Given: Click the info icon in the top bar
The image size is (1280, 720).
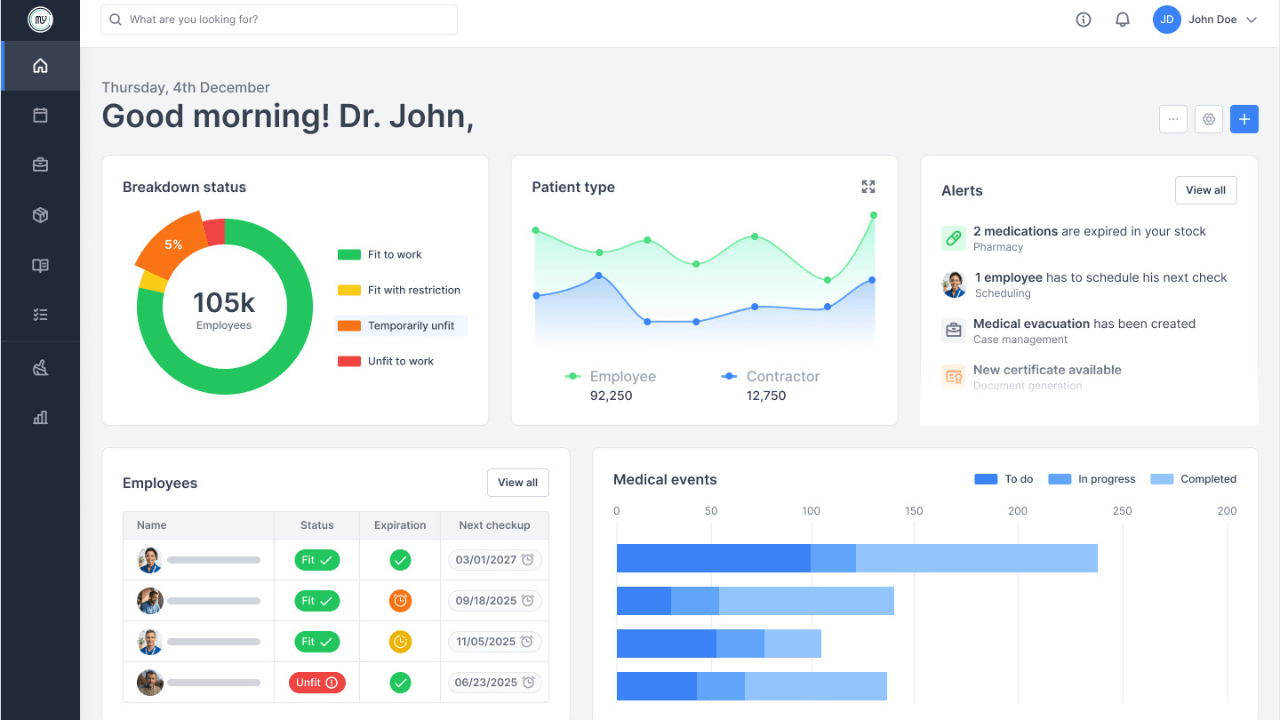Looking at the screenshot, I should pos(1083,19).
